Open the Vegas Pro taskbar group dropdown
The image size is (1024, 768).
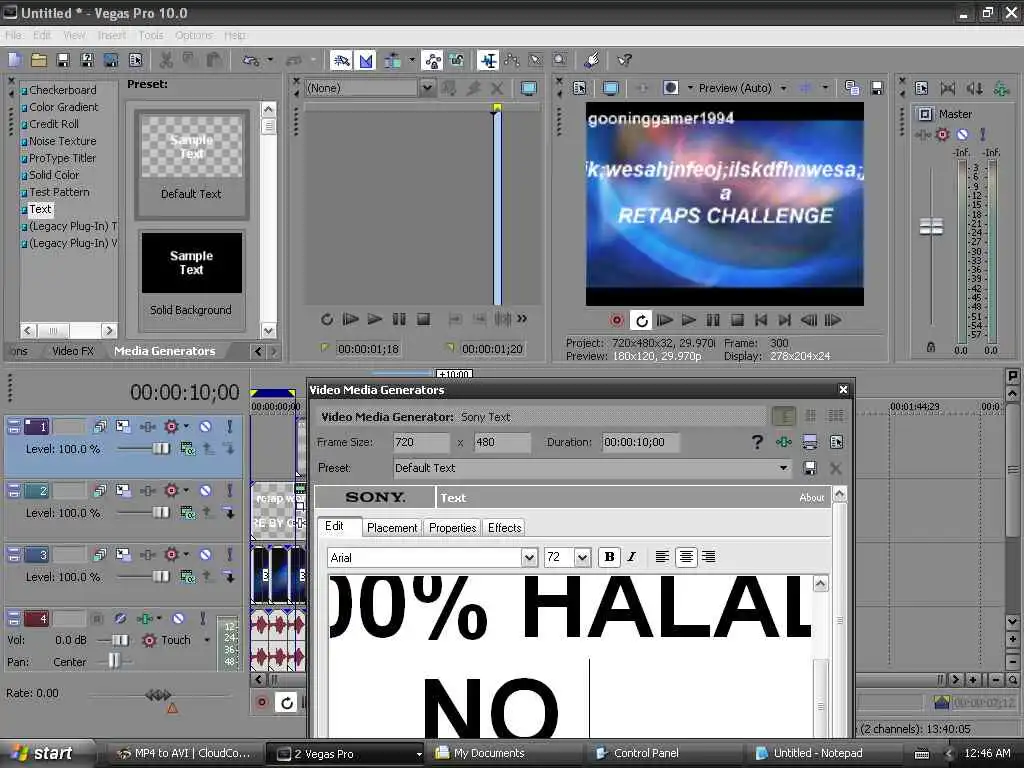click(419, 754)
